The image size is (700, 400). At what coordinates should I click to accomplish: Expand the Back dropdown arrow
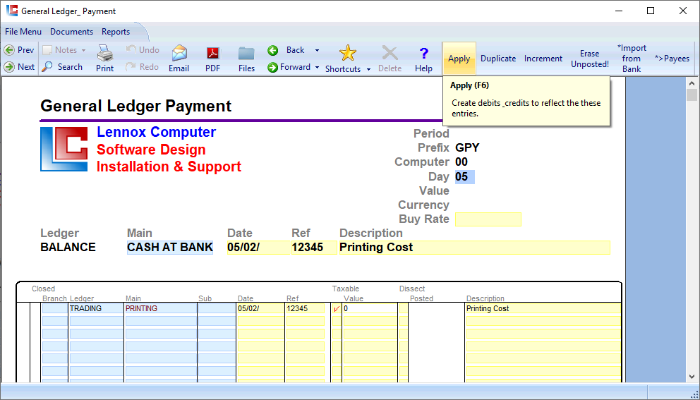coord(317,50)
